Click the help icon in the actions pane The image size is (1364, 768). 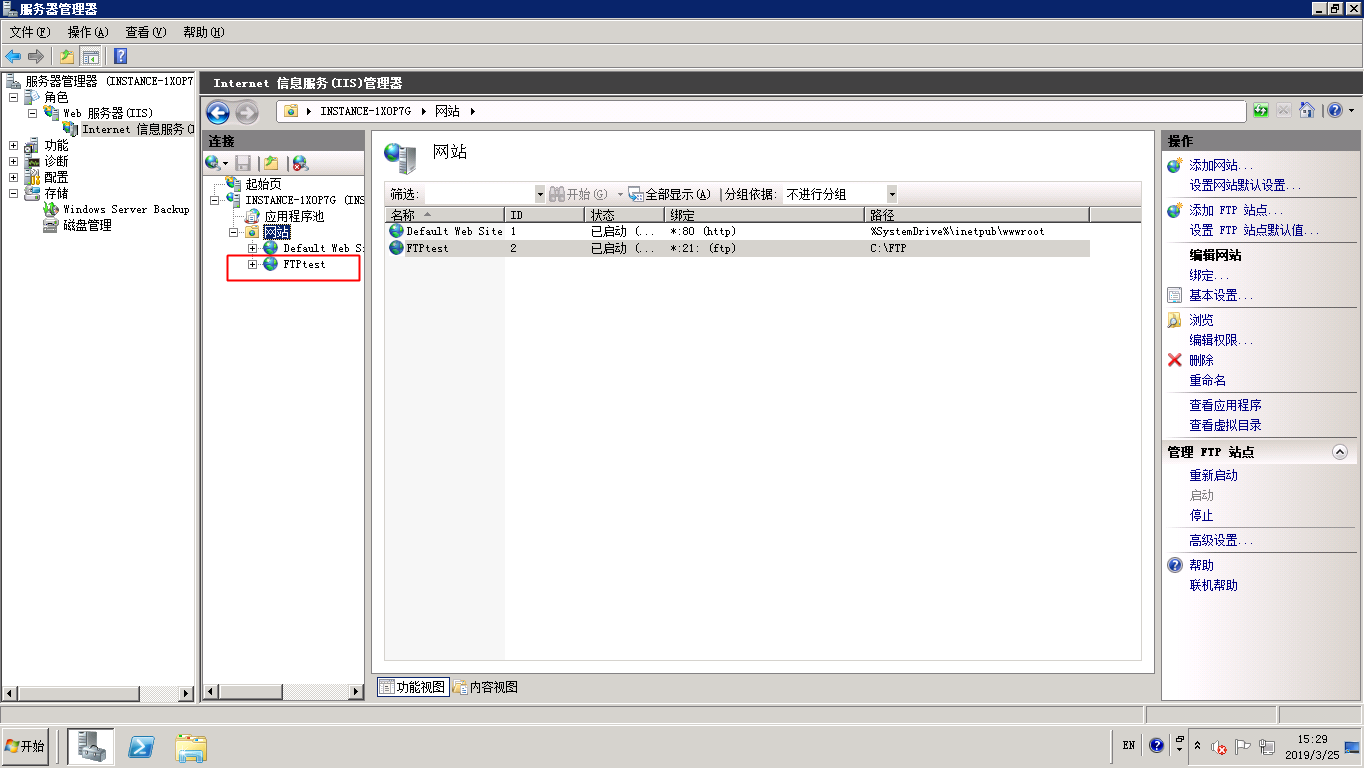tap(1175, 565)
